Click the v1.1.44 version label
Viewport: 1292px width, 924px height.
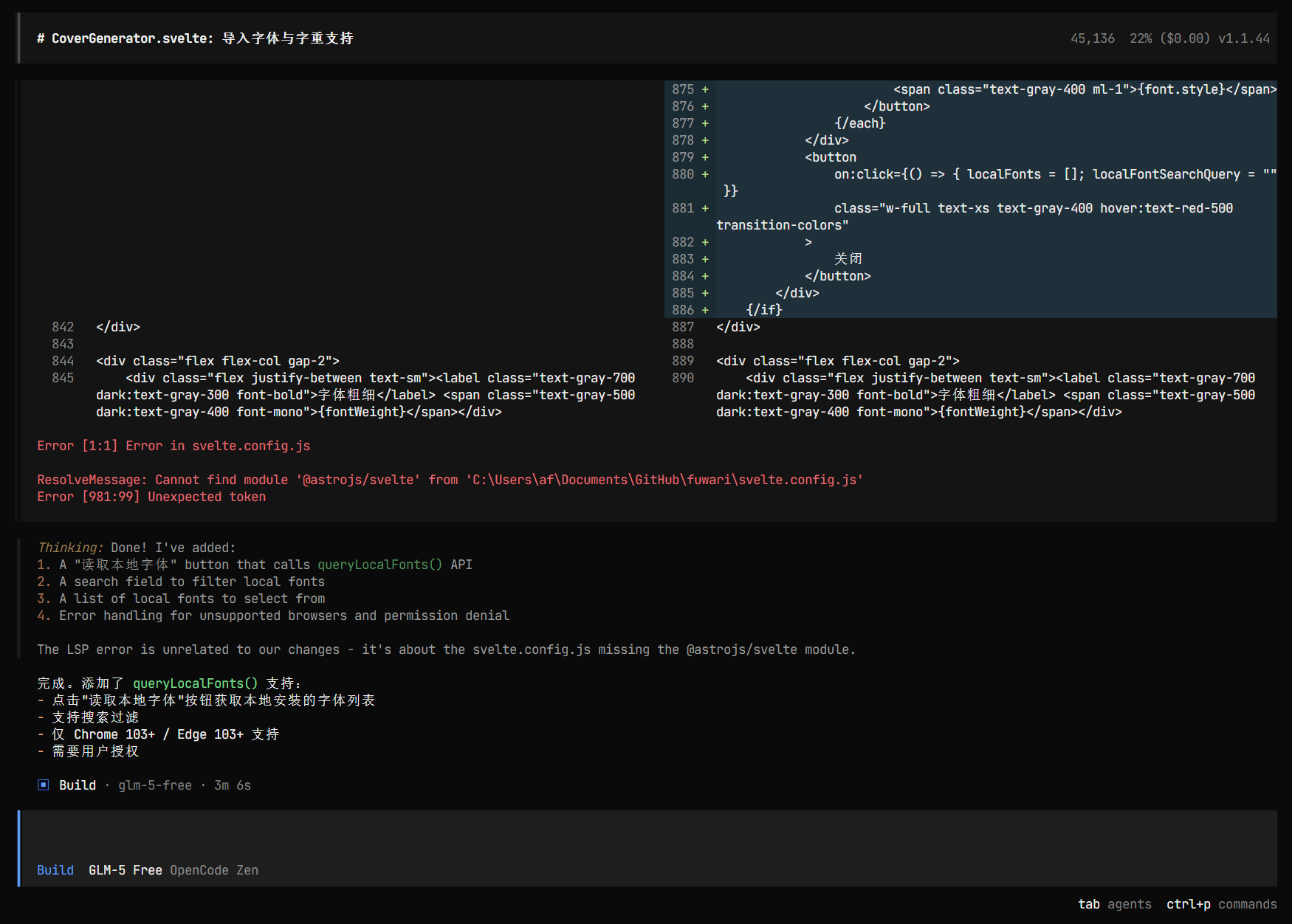pyautogui.click(x=1244, y=38)
